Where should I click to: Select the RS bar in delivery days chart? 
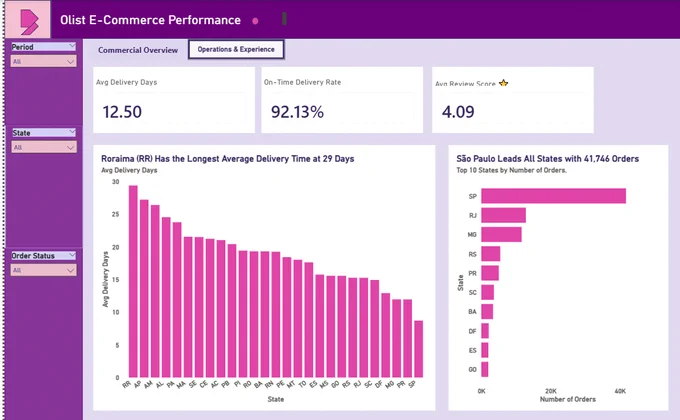coord(353,328)
